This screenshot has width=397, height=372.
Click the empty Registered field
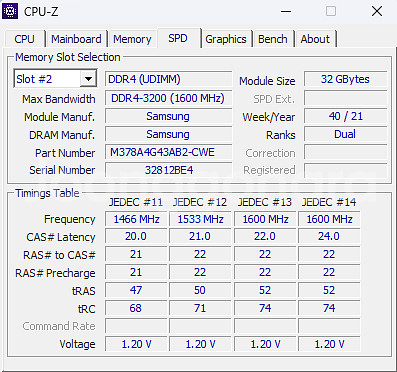click(x=345, y=170)
